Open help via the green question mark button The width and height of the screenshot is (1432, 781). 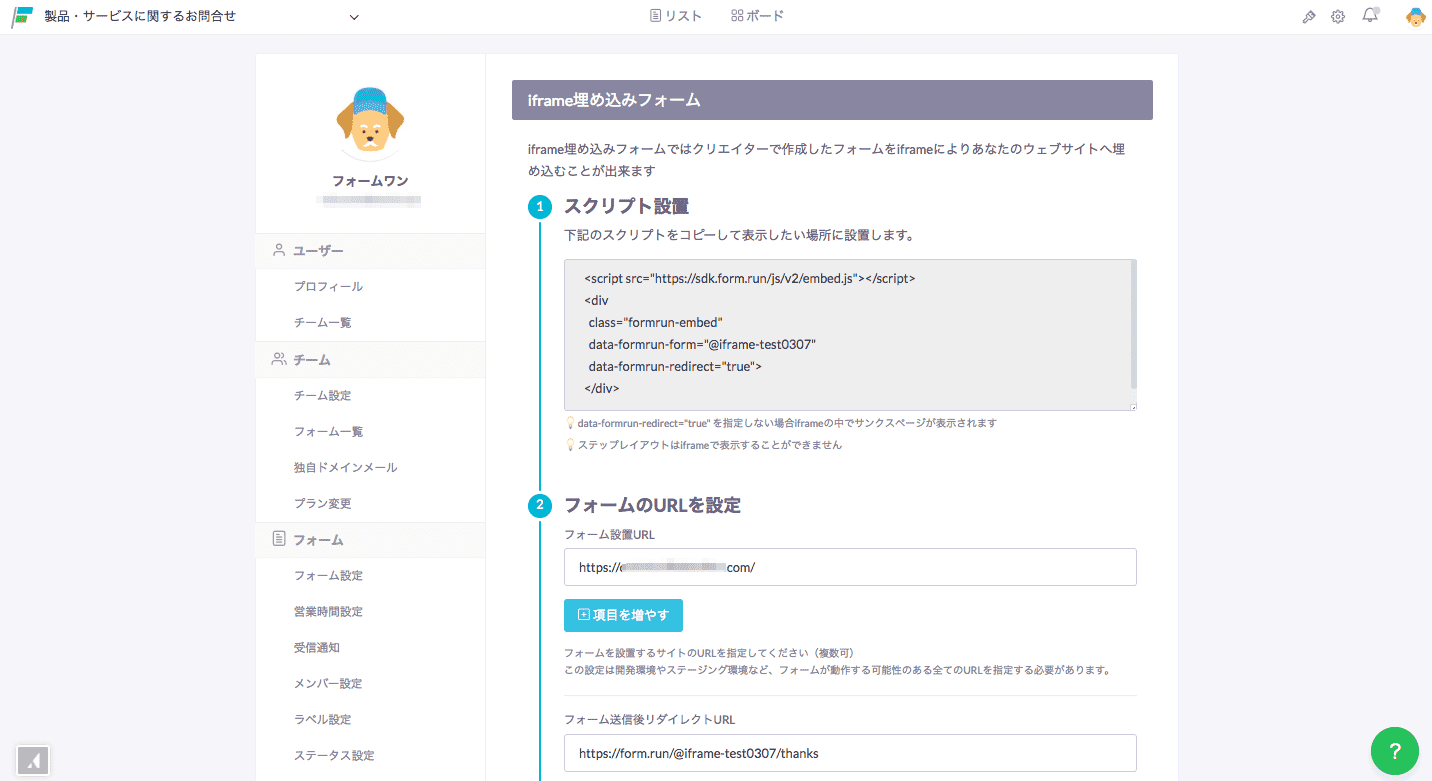click(1394, 751)
